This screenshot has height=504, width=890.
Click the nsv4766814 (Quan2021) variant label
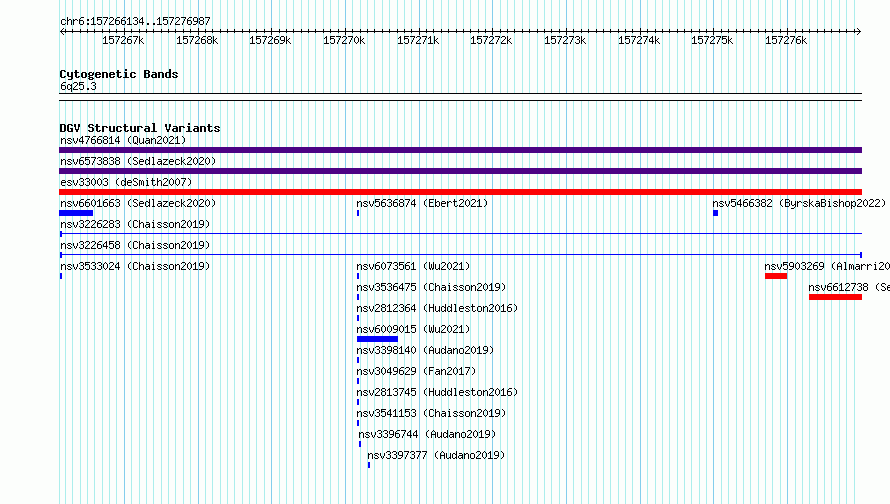123,140
